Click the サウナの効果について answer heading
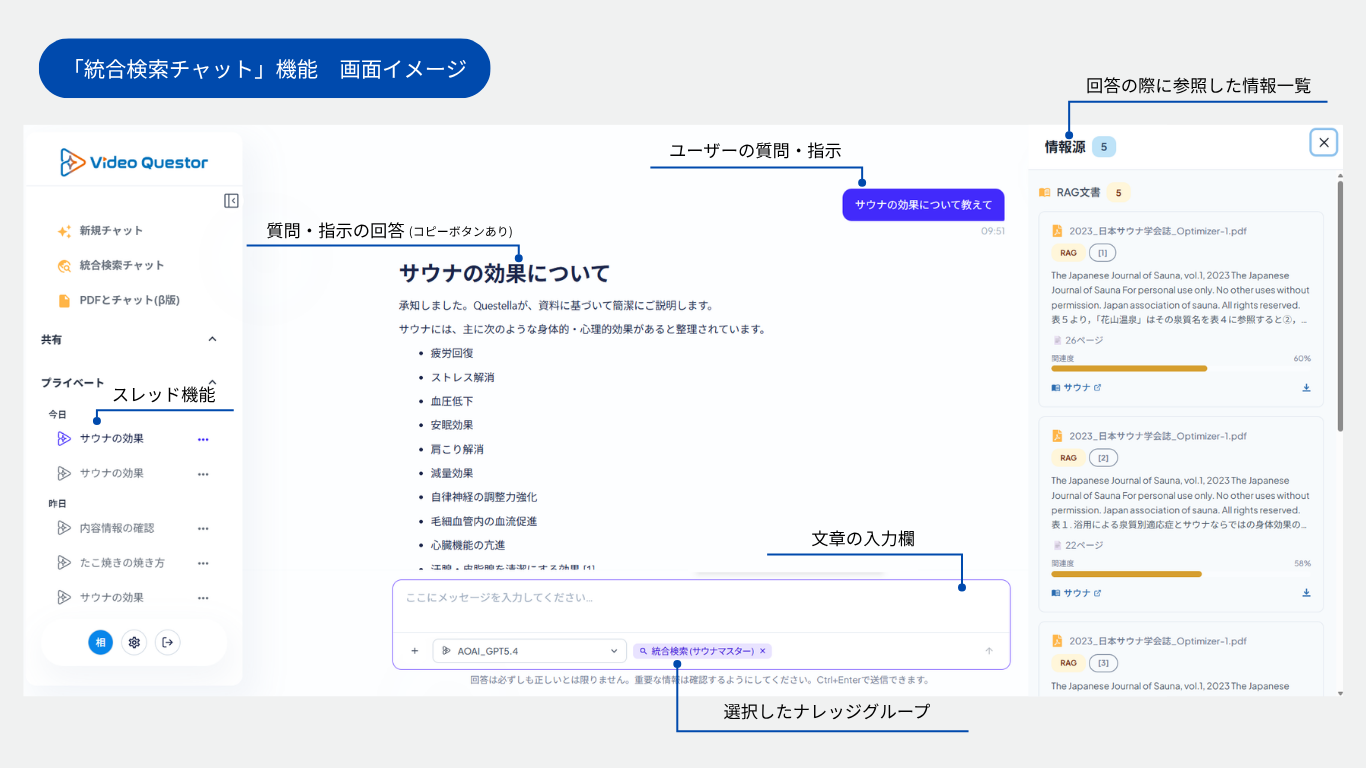The height and width of the screenshot is (768, 1366). (x=504, y=273)
